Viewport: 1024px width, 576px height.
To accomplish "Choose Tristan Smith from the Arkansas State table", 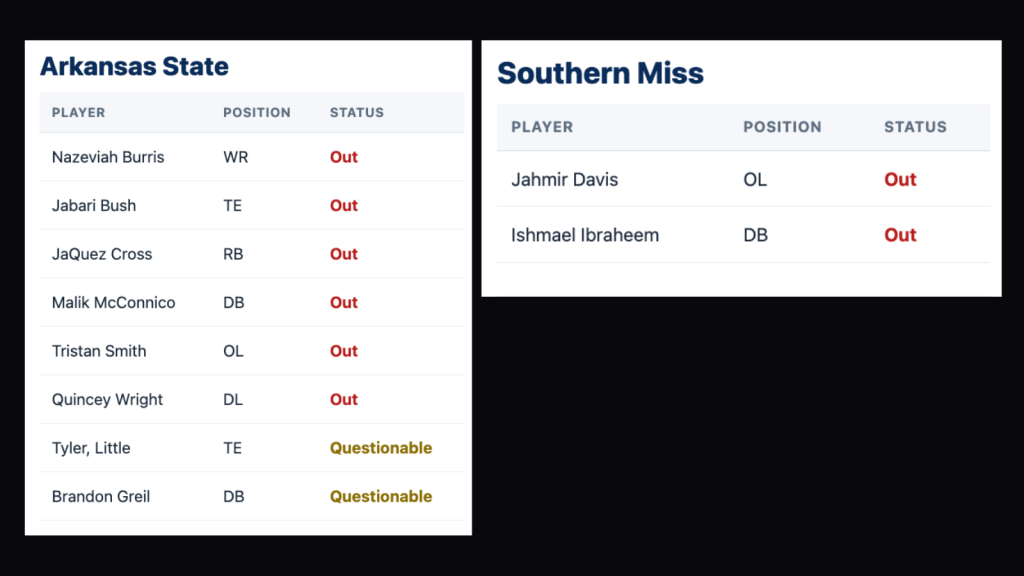I will [99, 351].
